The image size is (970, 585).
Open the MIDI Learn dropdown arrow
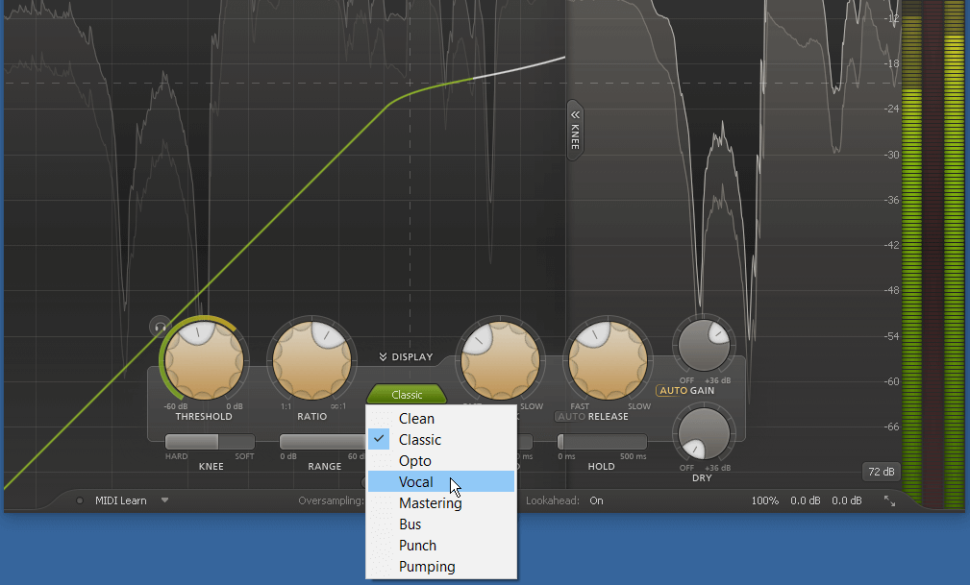pos(165,500)
